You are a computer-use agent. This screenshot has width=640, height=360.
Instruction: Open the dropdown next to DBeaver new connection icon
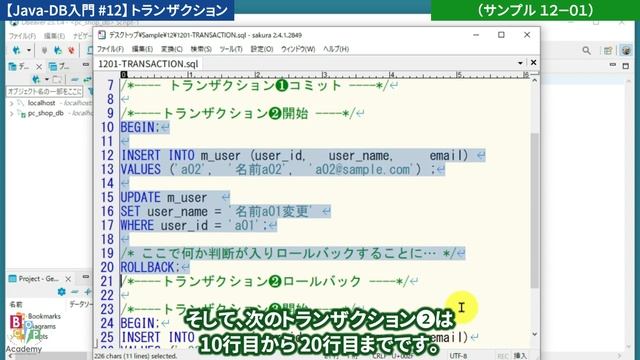pos(29,51)
